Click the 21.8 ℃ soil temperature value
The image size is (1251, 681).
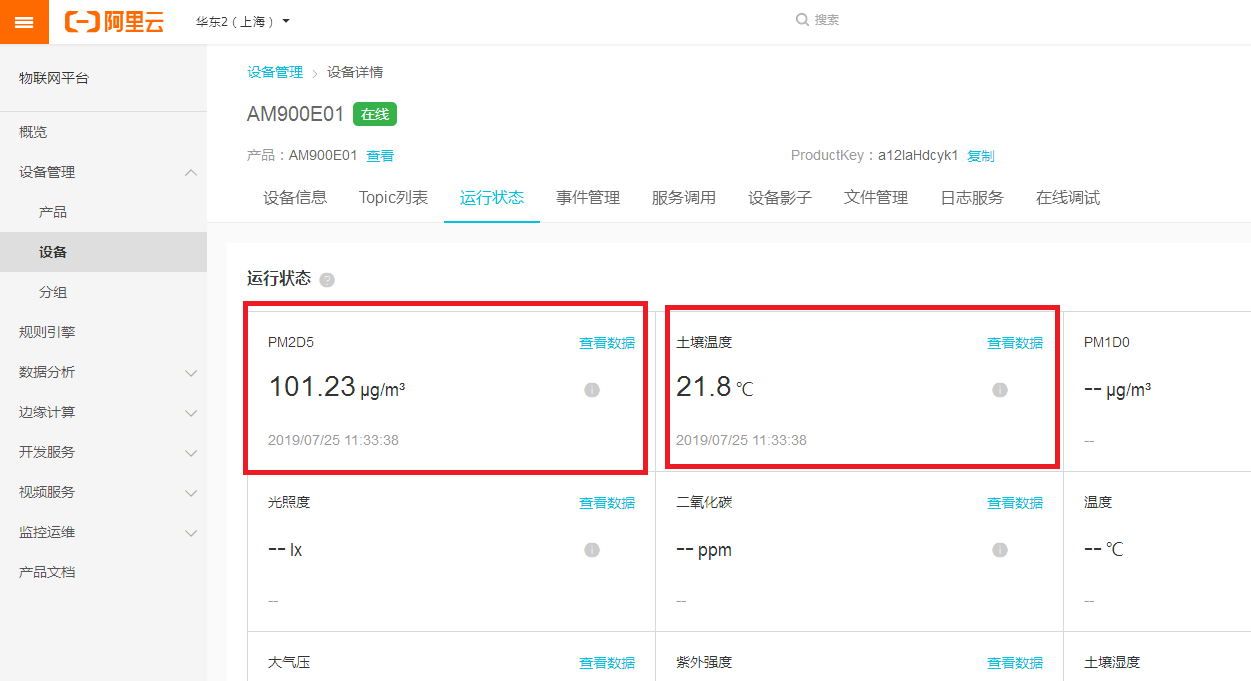pos(715,387)
